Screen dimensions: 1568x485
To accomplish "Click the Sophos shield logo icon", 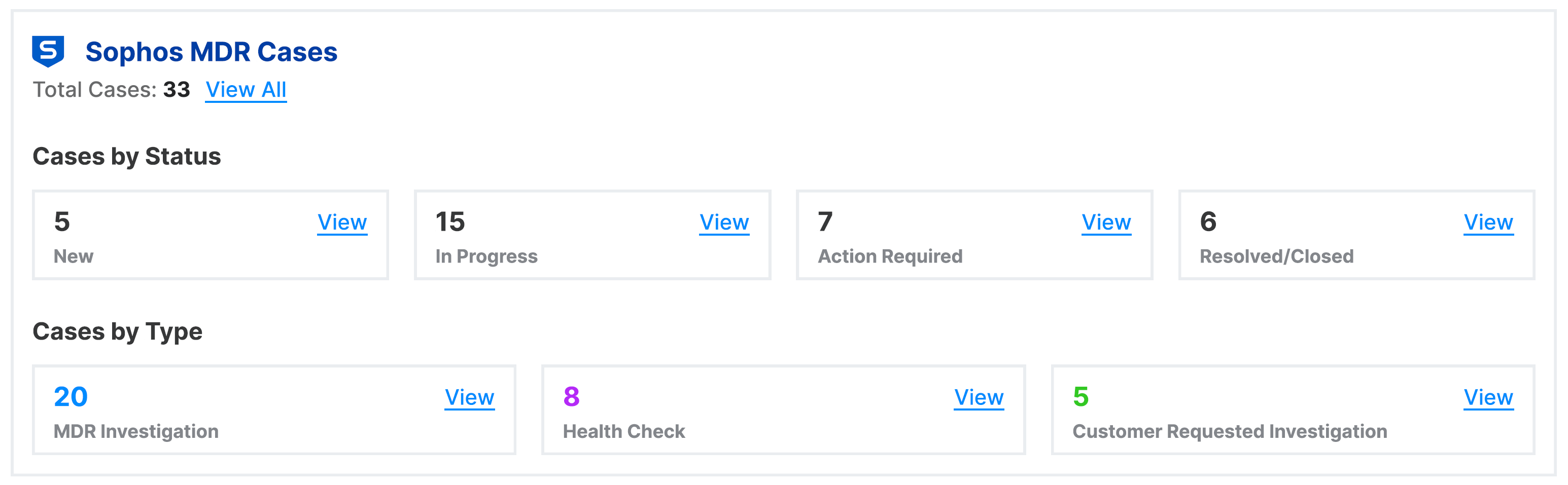I will [48, 51].
